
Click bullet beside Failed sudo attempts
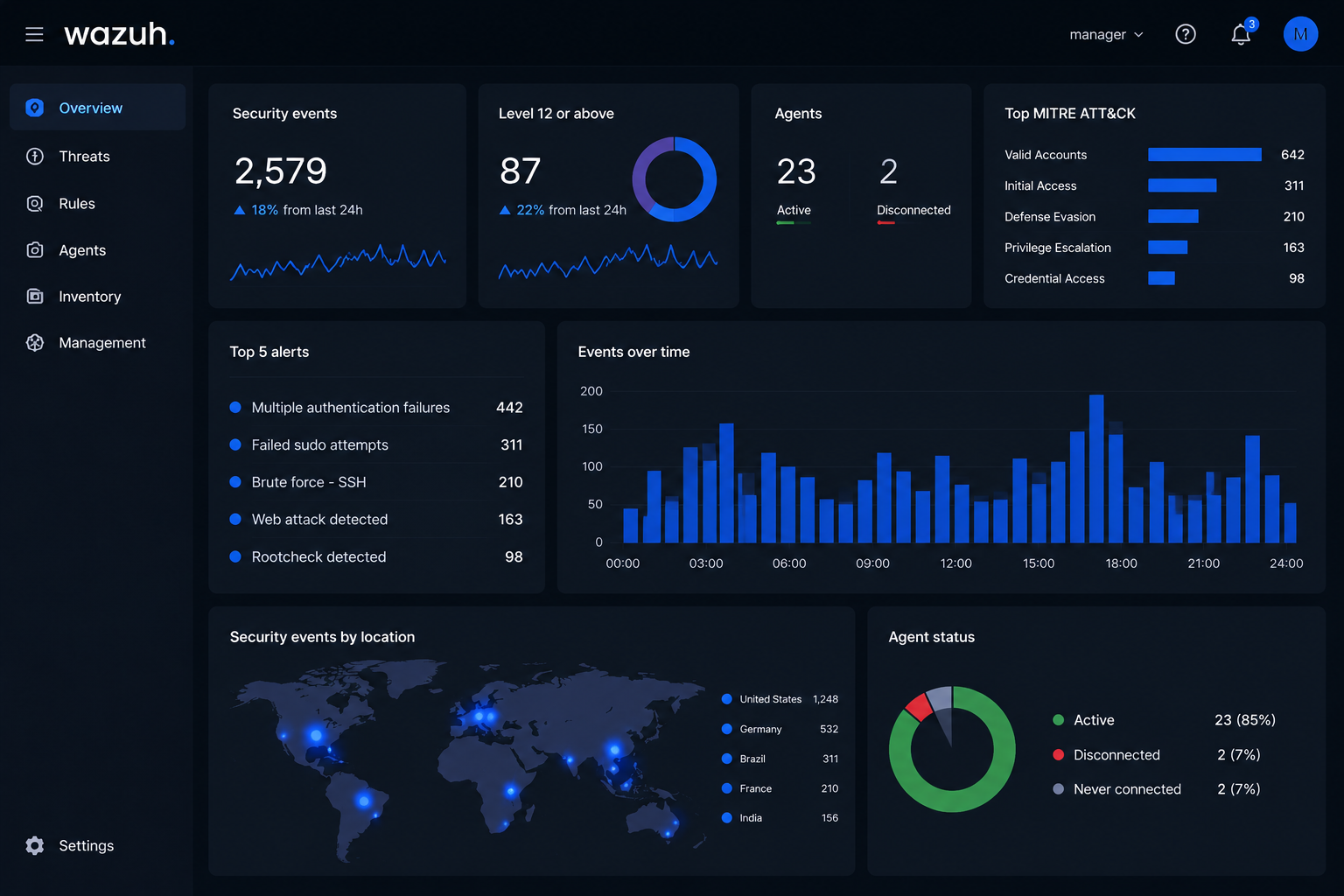[235, 444]
